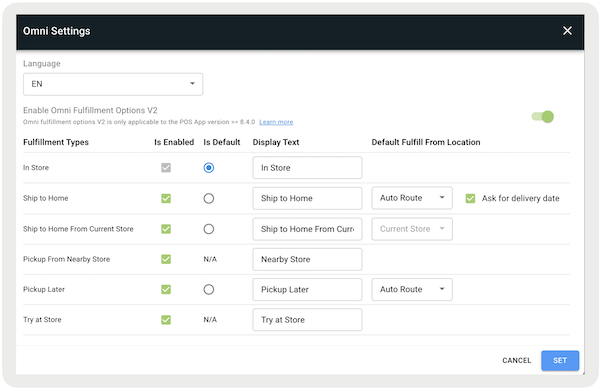The height and width of the screenshot is (388, 600).
Task: Uncheck Pickup Later enabled checkbox
Action: click(x=166, y=289)
